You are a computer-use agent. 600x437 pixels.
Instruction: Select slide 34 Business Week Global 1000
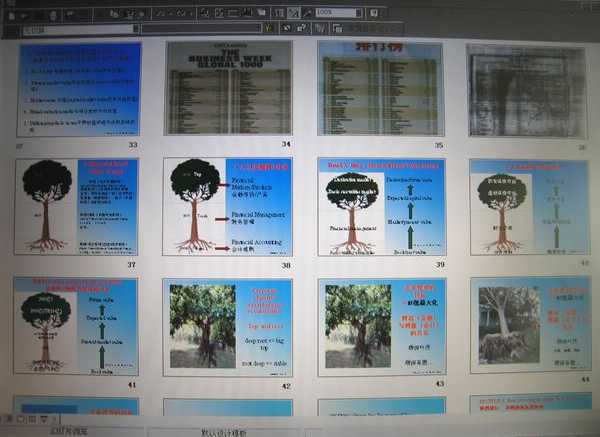(x=228, y=88)
